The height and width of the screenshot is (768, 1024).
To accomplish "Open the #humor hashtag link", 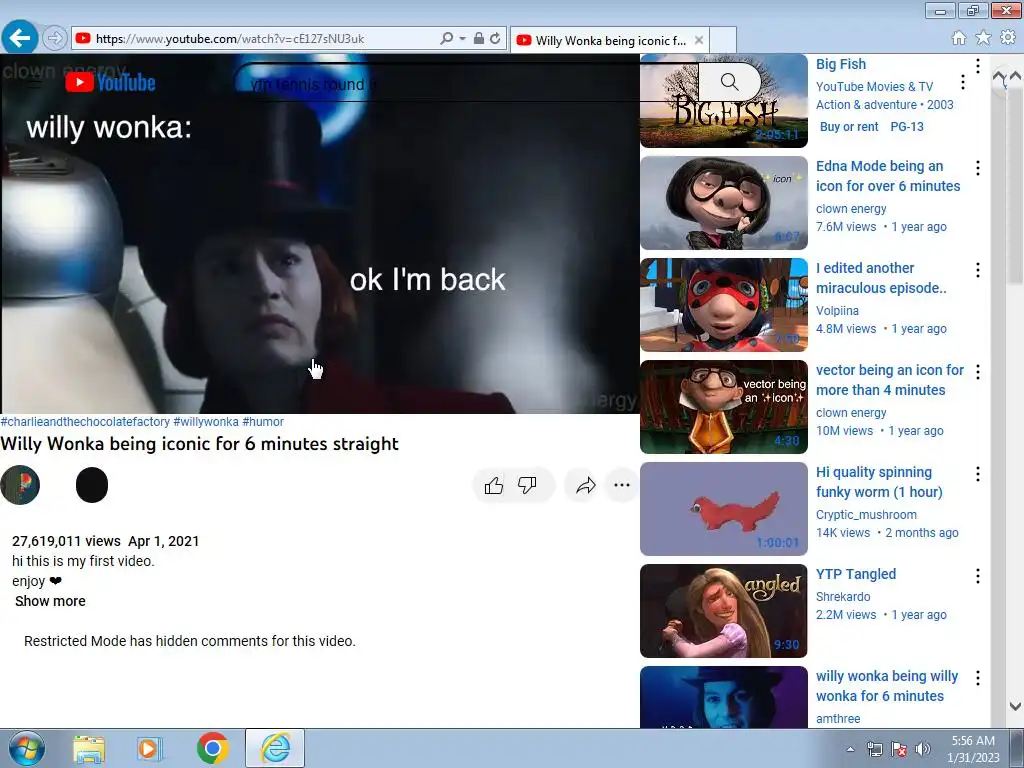I will (263, 422).
